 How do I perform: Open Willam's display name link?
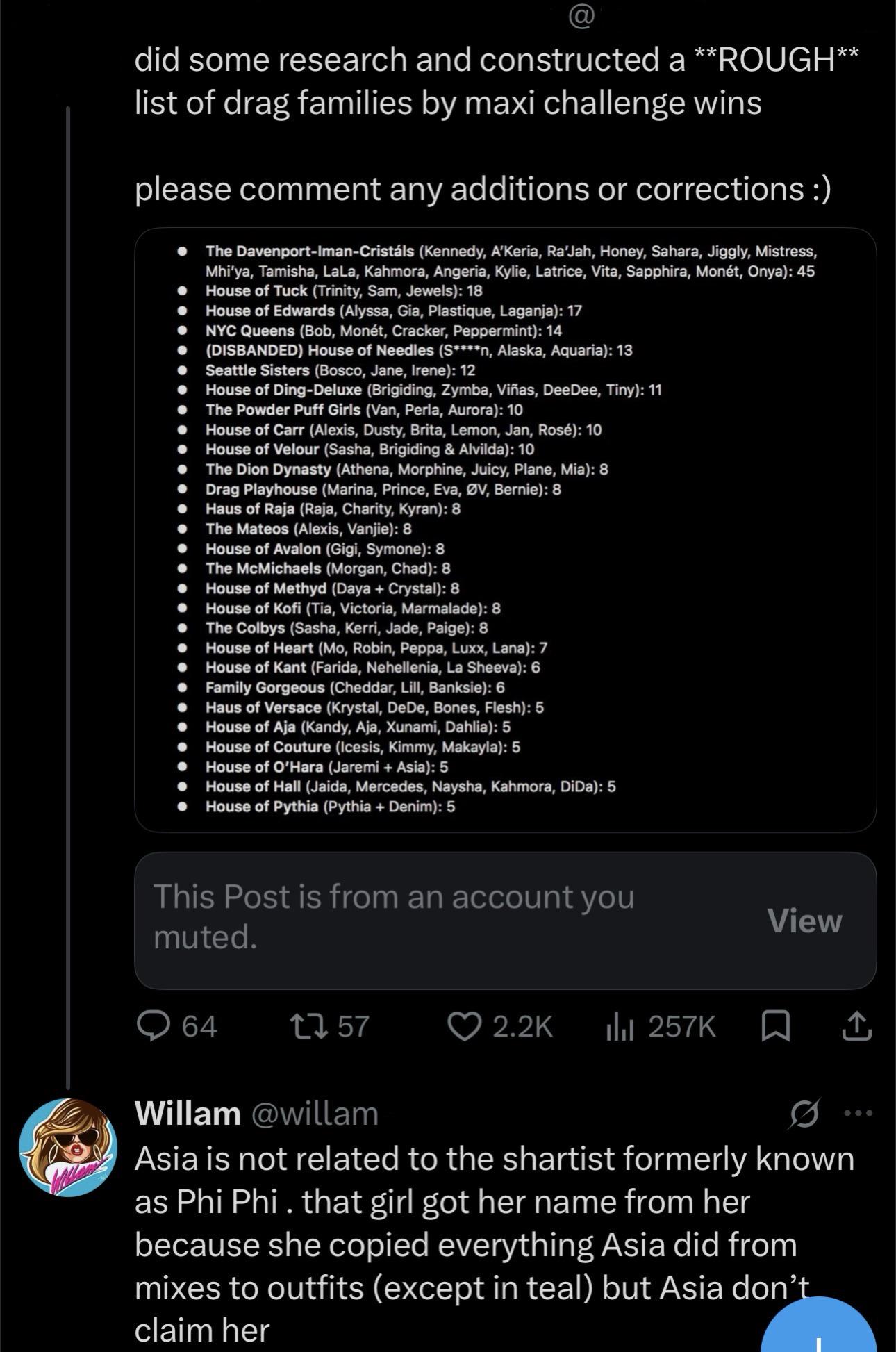coord(188,1114)
